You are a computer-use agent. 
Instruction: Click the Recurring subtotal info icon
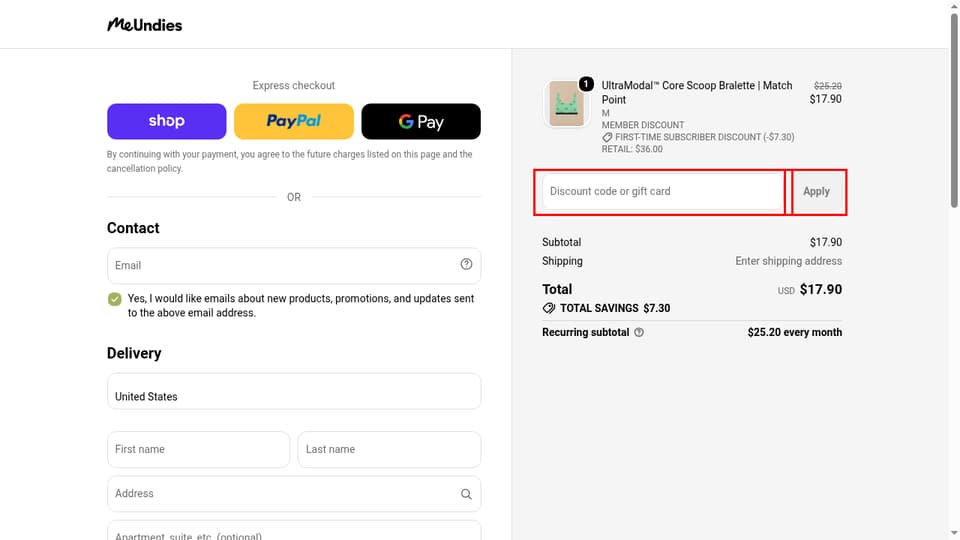[x=639, y=332]
